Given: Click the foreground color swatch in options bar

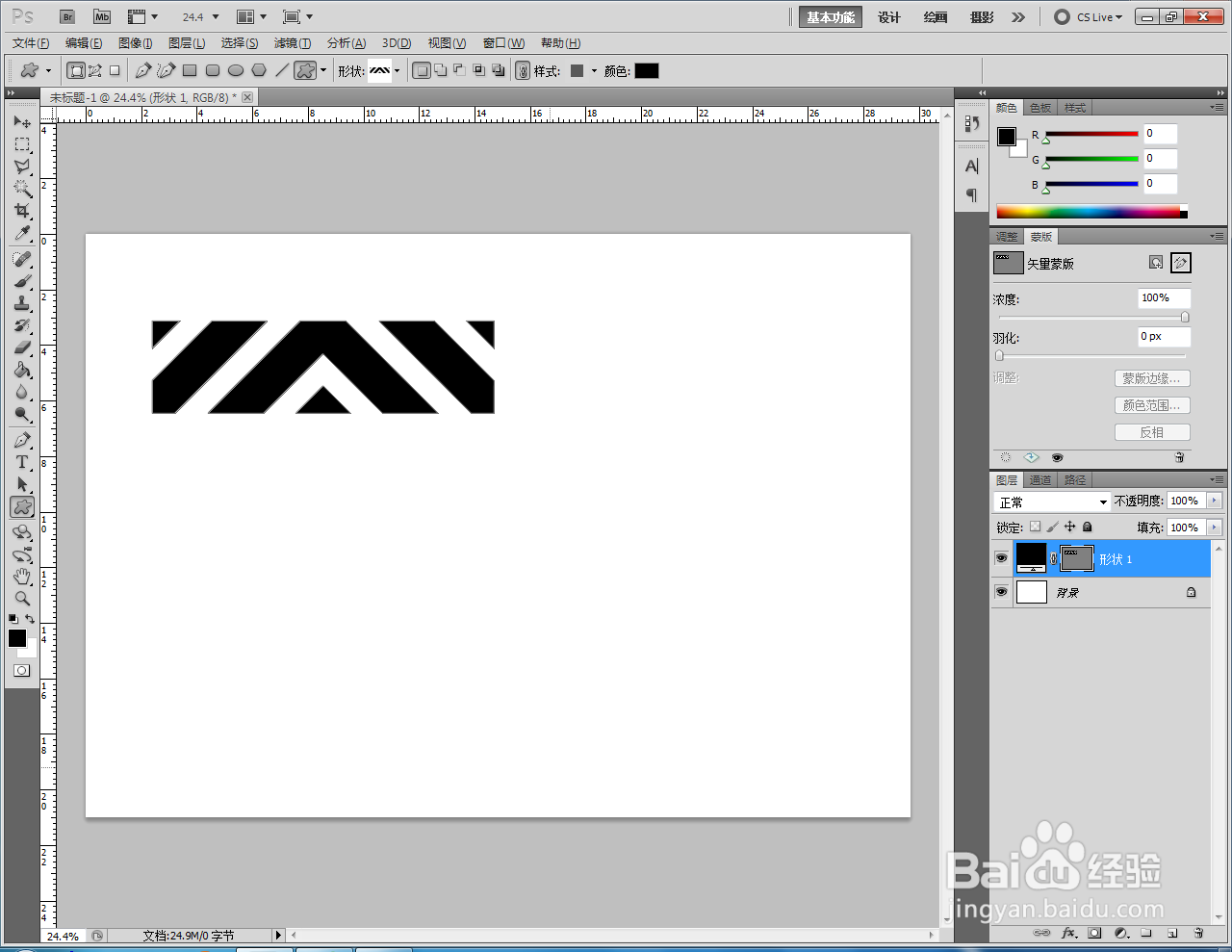Looking at the screenshot, I should click(x=647, y=70).
